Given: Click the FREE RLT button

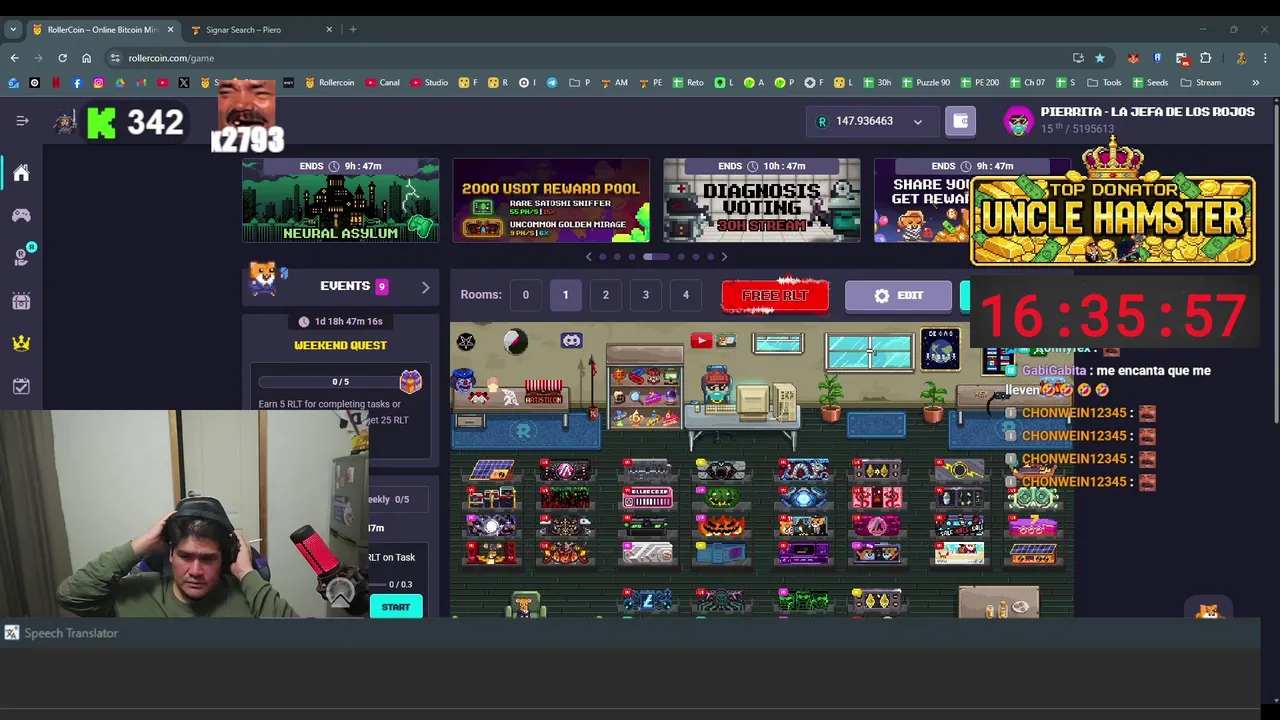Looking at the screenshot, I should (x=775, y=296).
